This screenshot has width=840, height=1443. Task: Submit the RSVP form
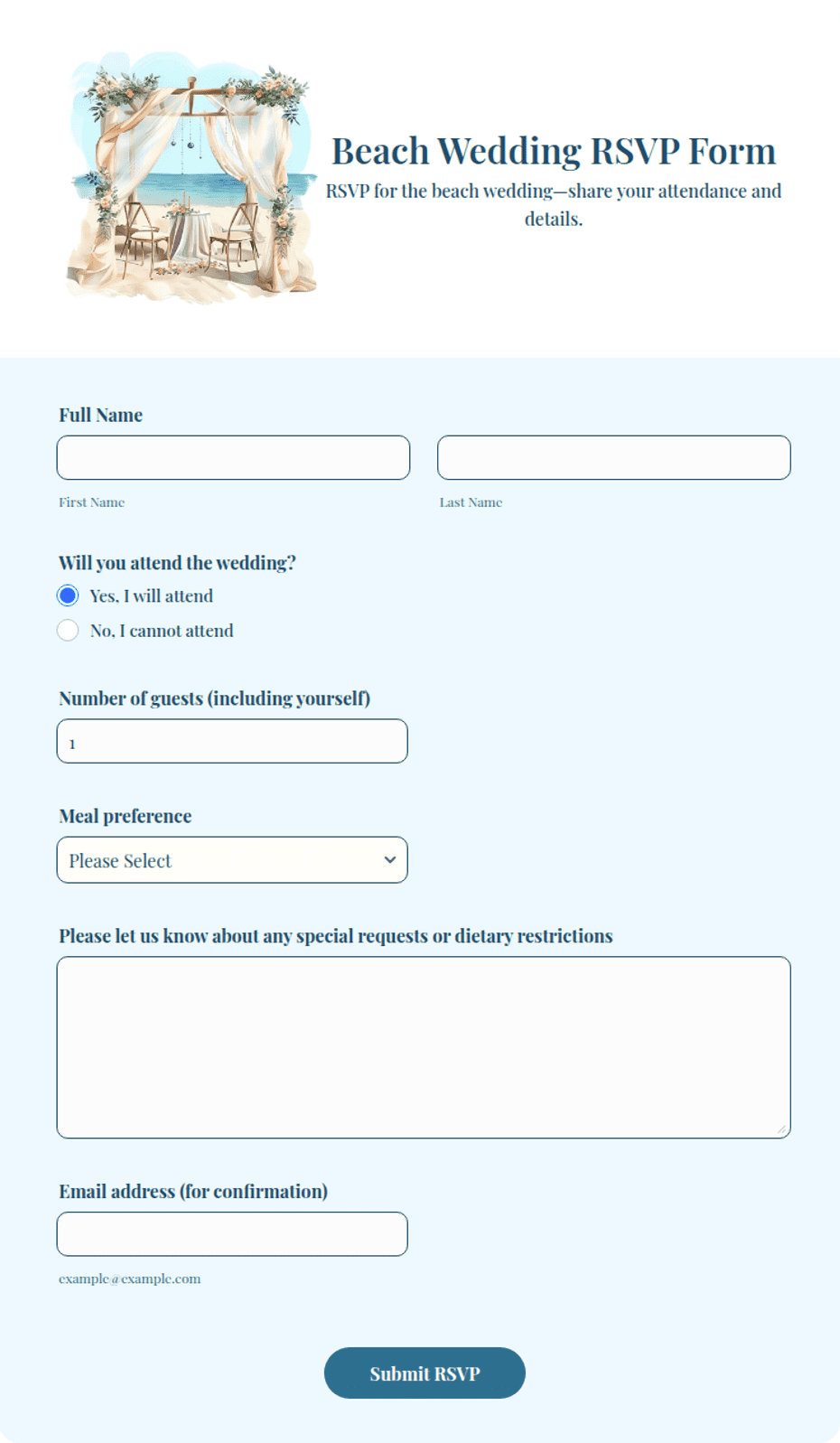pos(425,1373)
